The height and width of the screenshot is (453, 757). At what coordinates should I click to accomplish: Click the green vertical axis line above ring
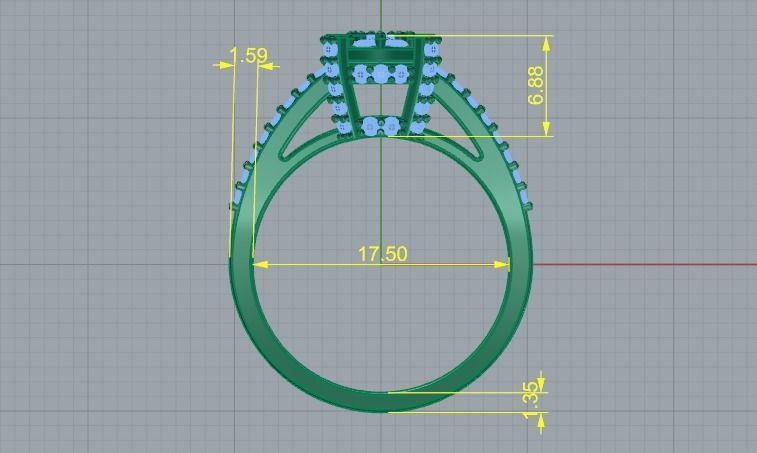[x=381, y=16]
